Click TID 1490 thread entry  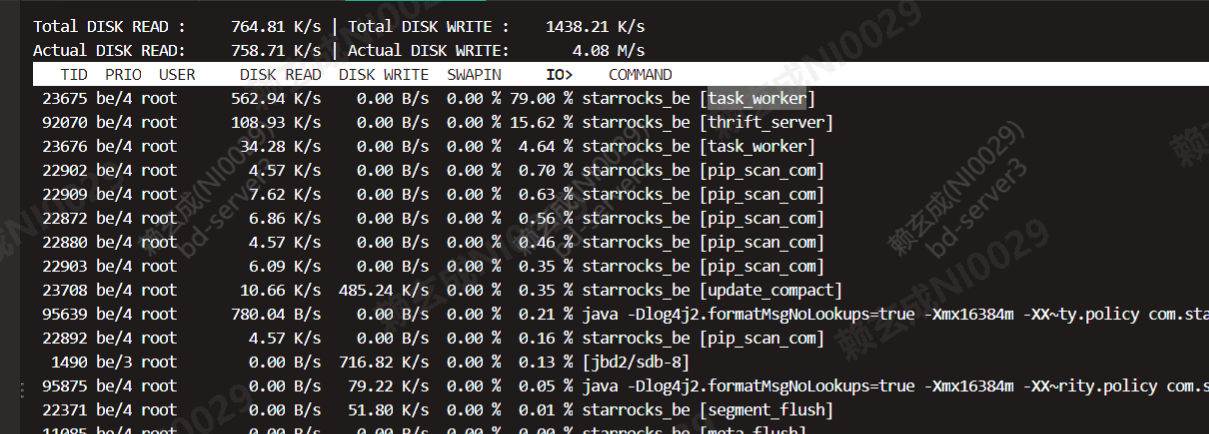[69, 362]
